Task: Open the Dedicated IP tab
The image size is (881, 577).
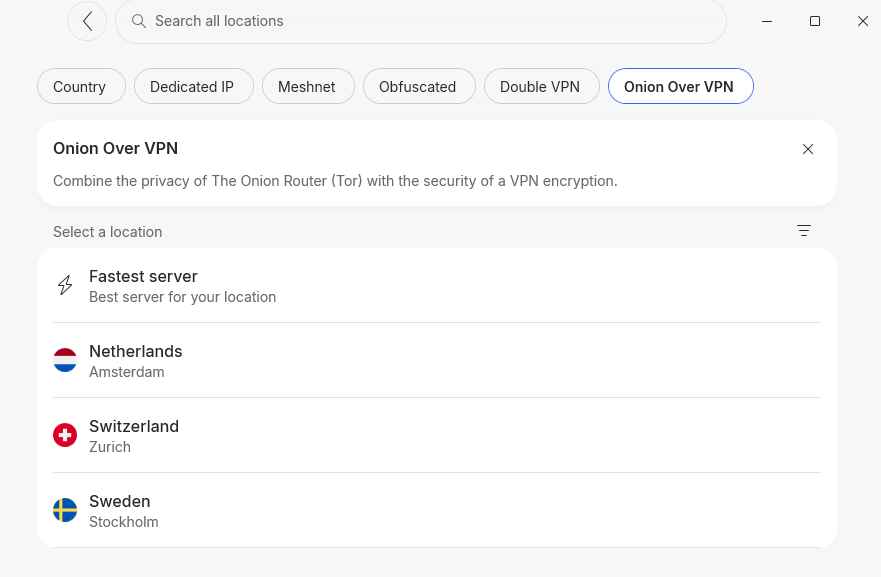Action: tap(194, 87)
